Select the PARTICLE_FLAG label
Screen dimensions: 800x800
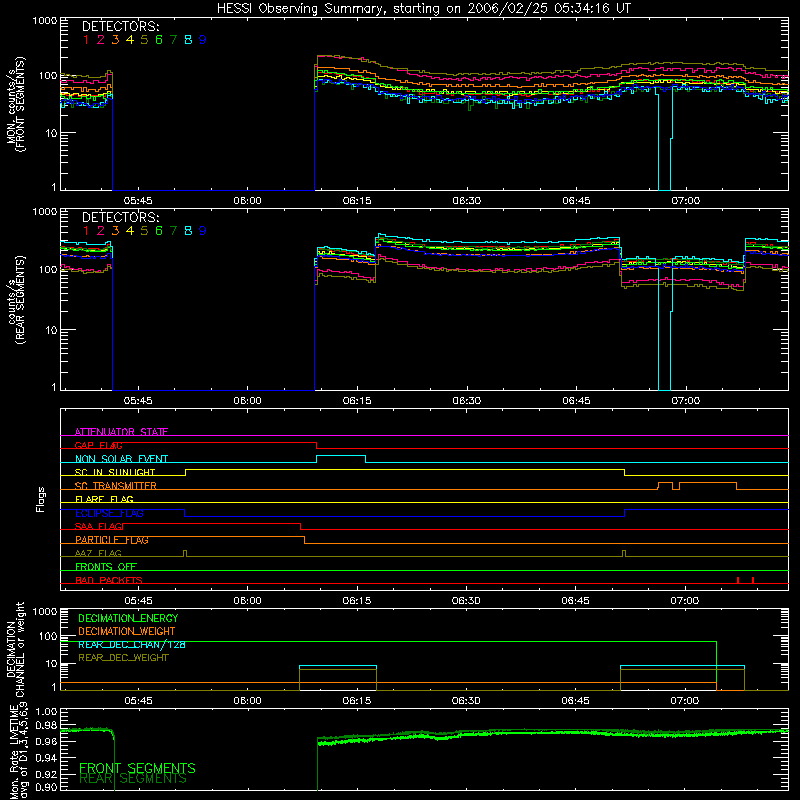112,540
